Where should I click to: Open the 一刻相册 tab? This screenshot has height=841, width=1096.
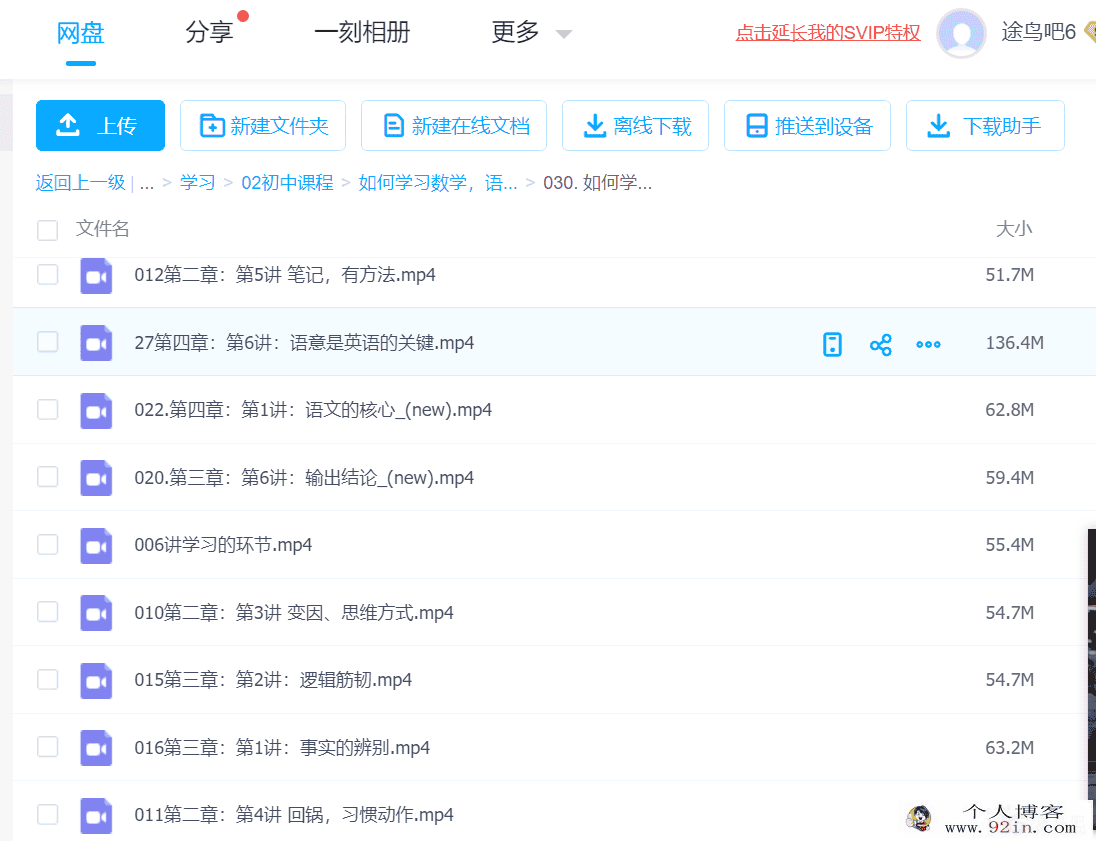pyautogui.click(x=362, y=32)
